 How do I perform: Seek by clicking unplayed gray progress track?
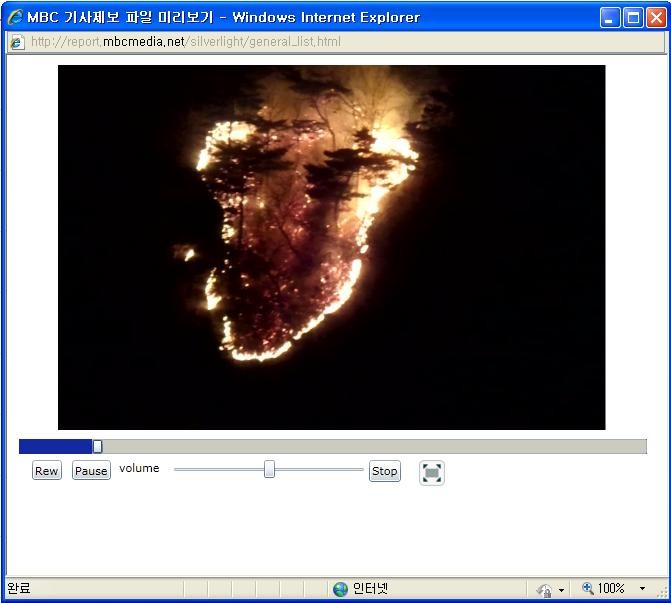374,446
